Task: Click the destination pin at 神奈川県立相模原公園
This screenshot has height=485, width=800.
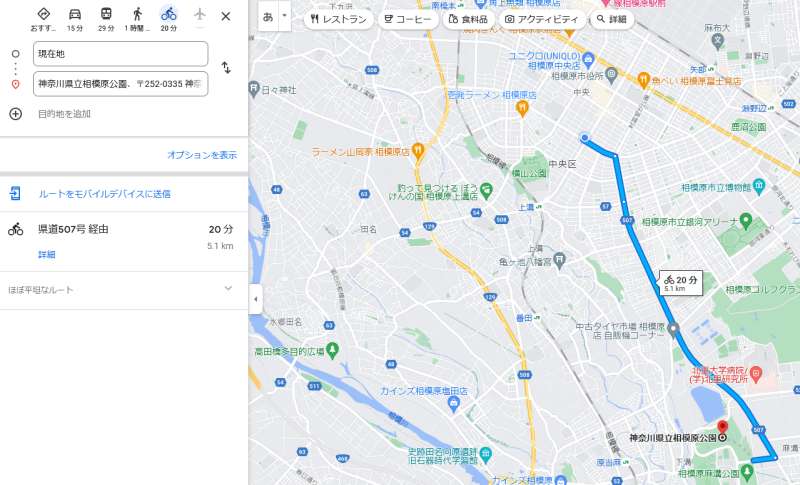Action: tap(722, 427)
